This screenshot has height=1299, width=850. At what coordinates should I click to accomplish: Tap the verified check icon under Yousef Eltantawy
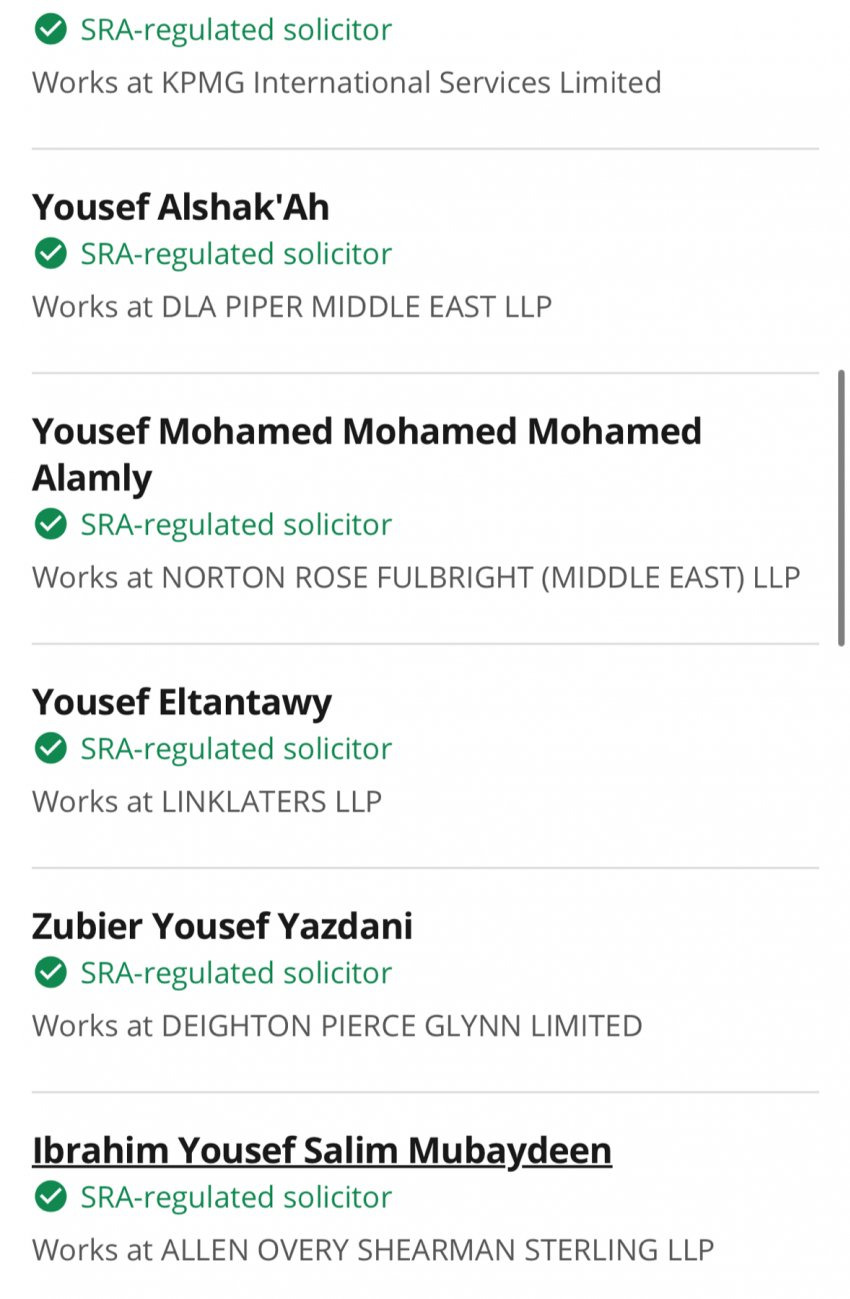(49, 748)
